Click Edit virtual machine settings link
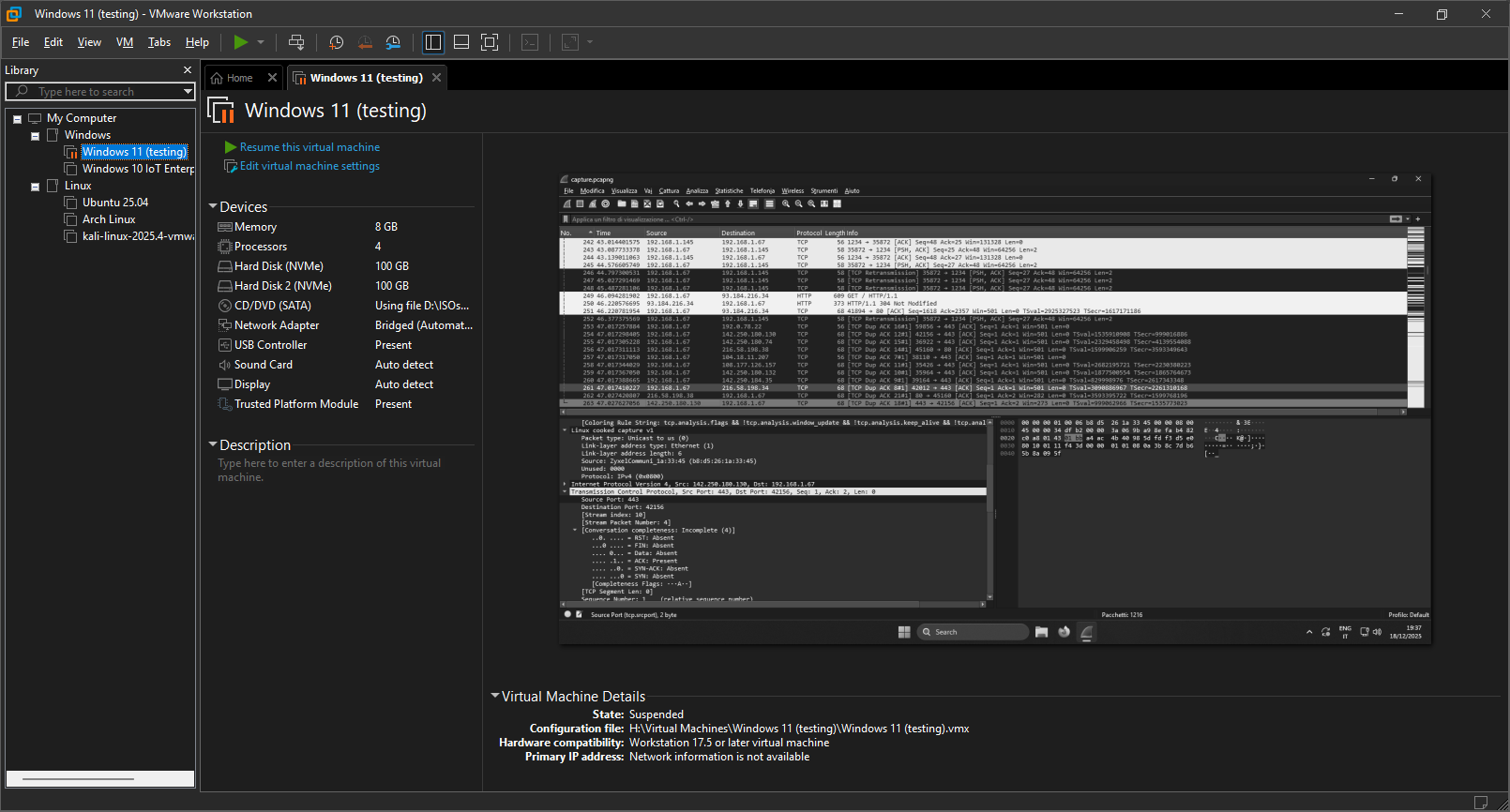This screenshot has height=812, width=1510. coord(310,166)
